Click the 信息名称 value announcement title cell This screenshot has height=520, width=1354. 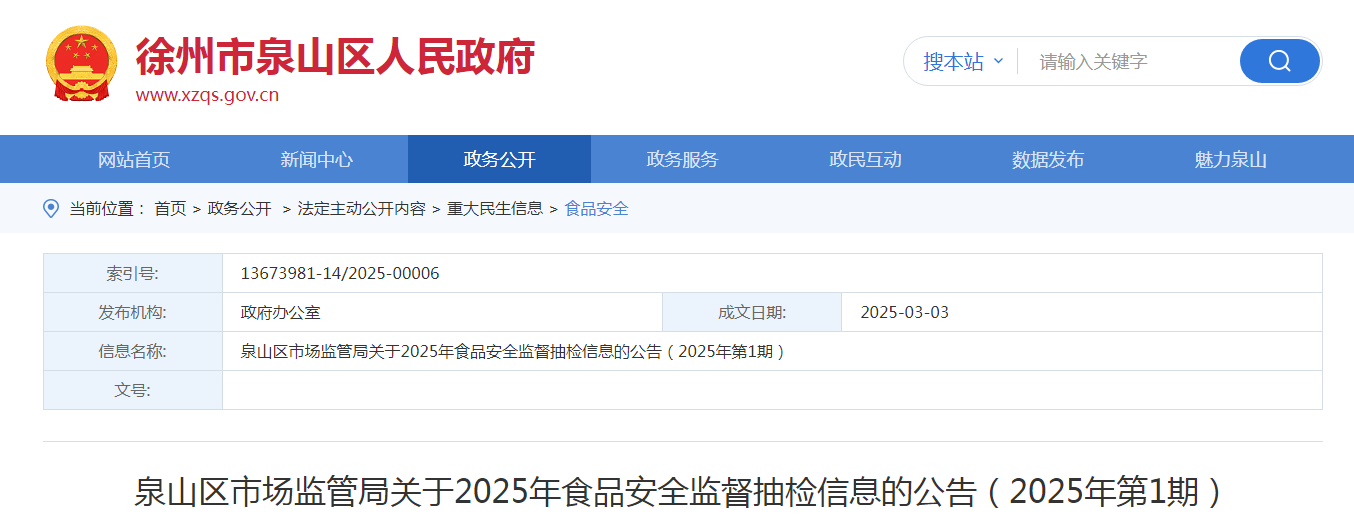pyautogui.click(x=772, y=351)
